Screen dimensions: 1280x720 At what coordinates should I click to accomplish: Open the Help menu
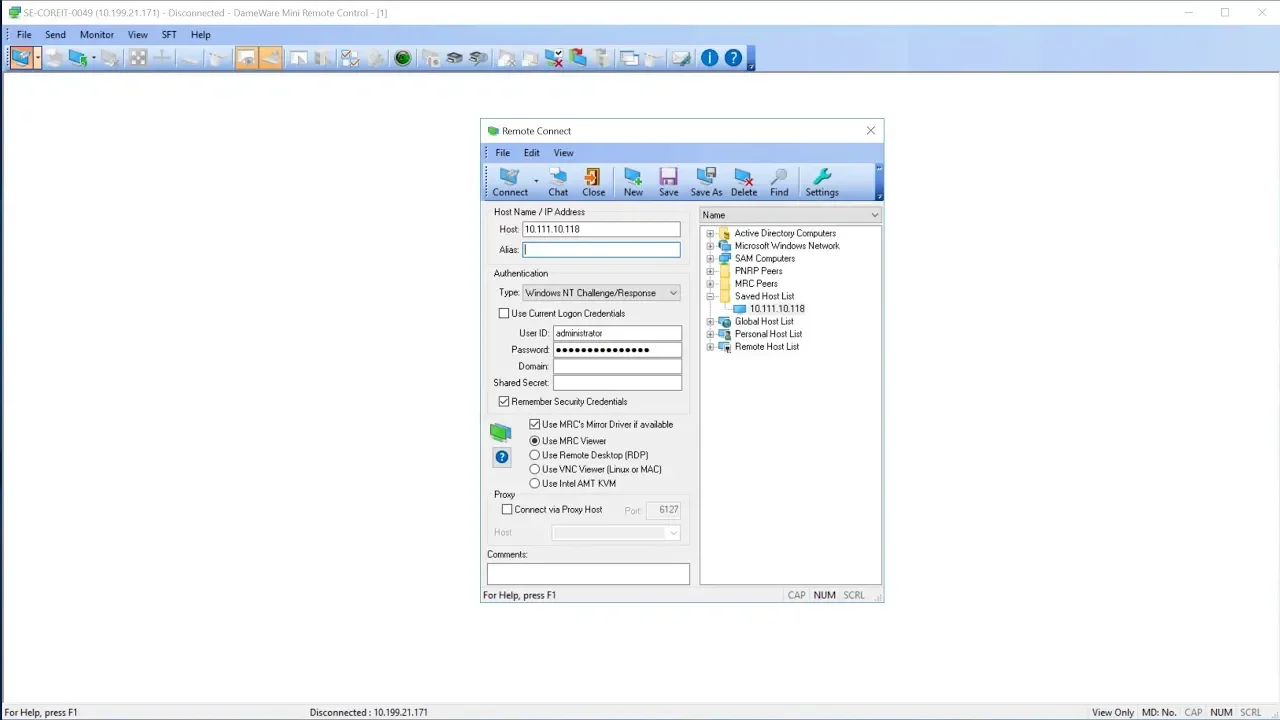(201, 34)
